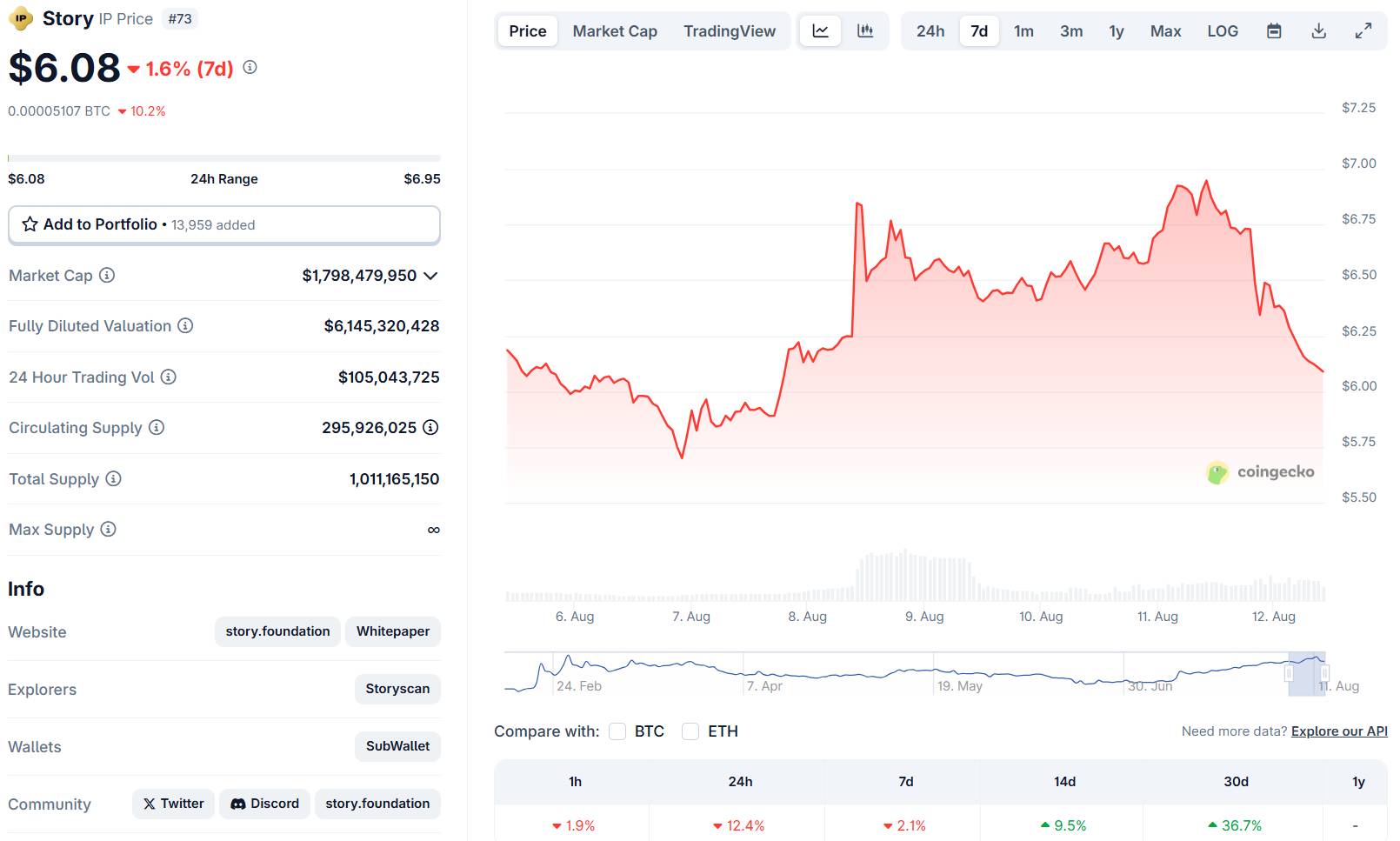Toggle LOG scale on chart
This screenshot has width=1400, height=841.
click(x=1223, y=31)
